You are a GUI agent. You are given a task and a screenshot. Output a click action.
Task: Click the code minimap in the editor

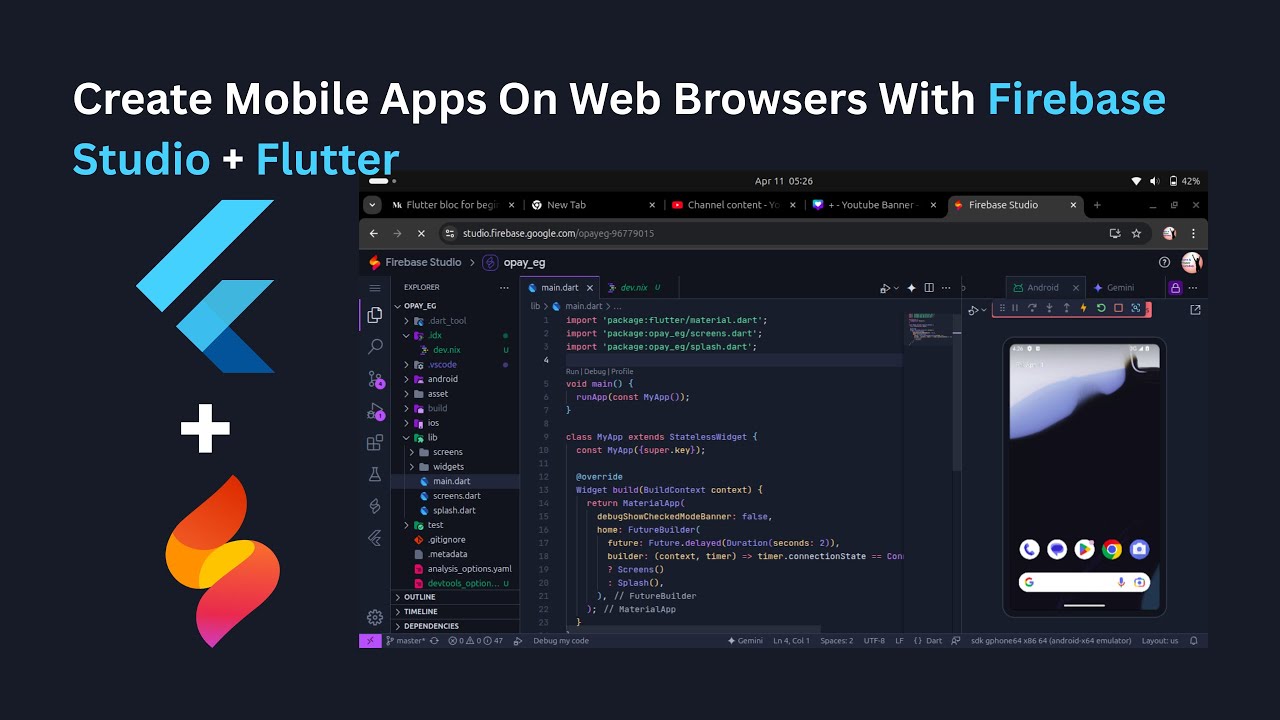pos(929,329)
